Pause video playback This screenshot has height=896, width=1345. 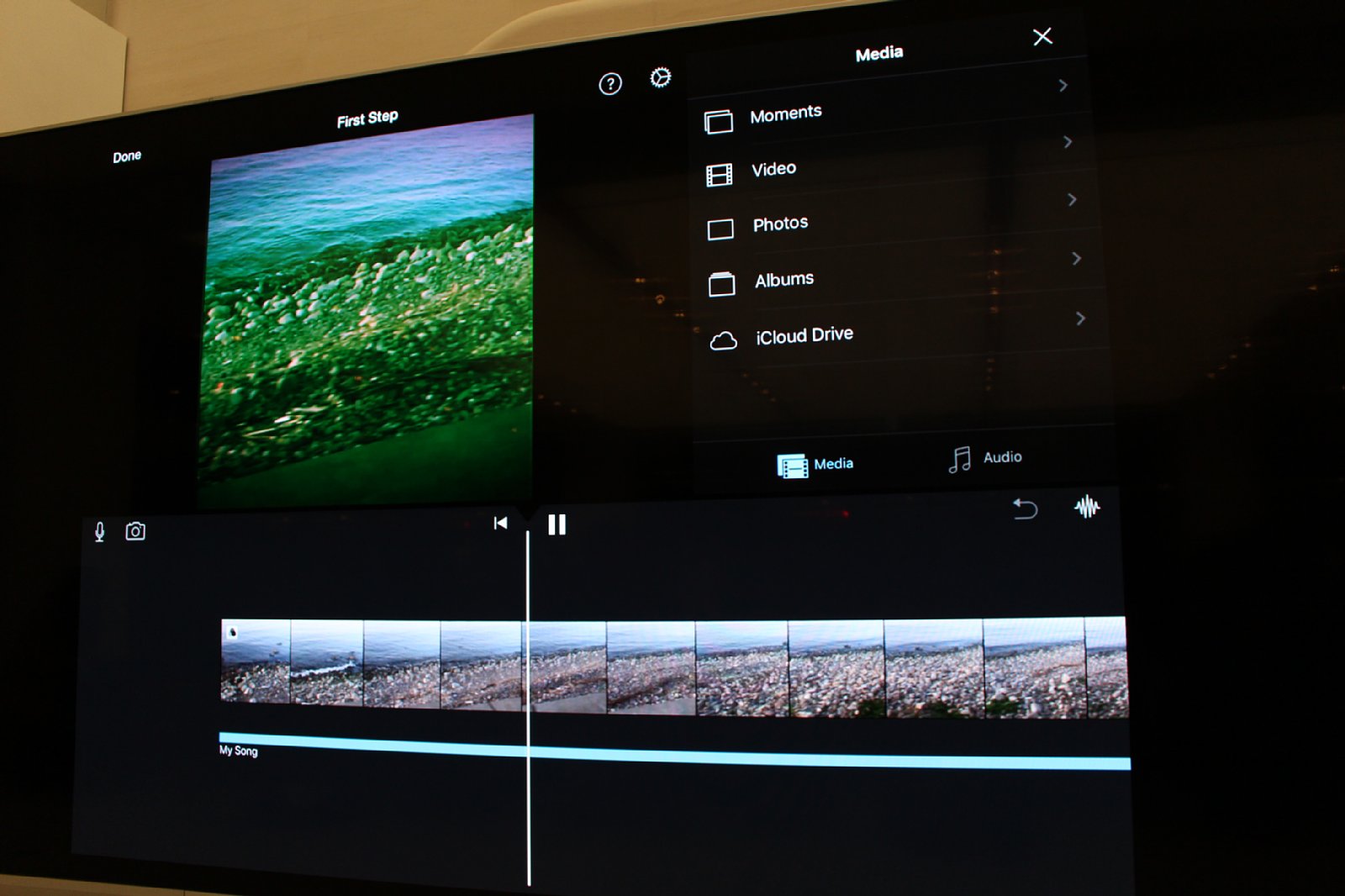click(x=556, y=524)
